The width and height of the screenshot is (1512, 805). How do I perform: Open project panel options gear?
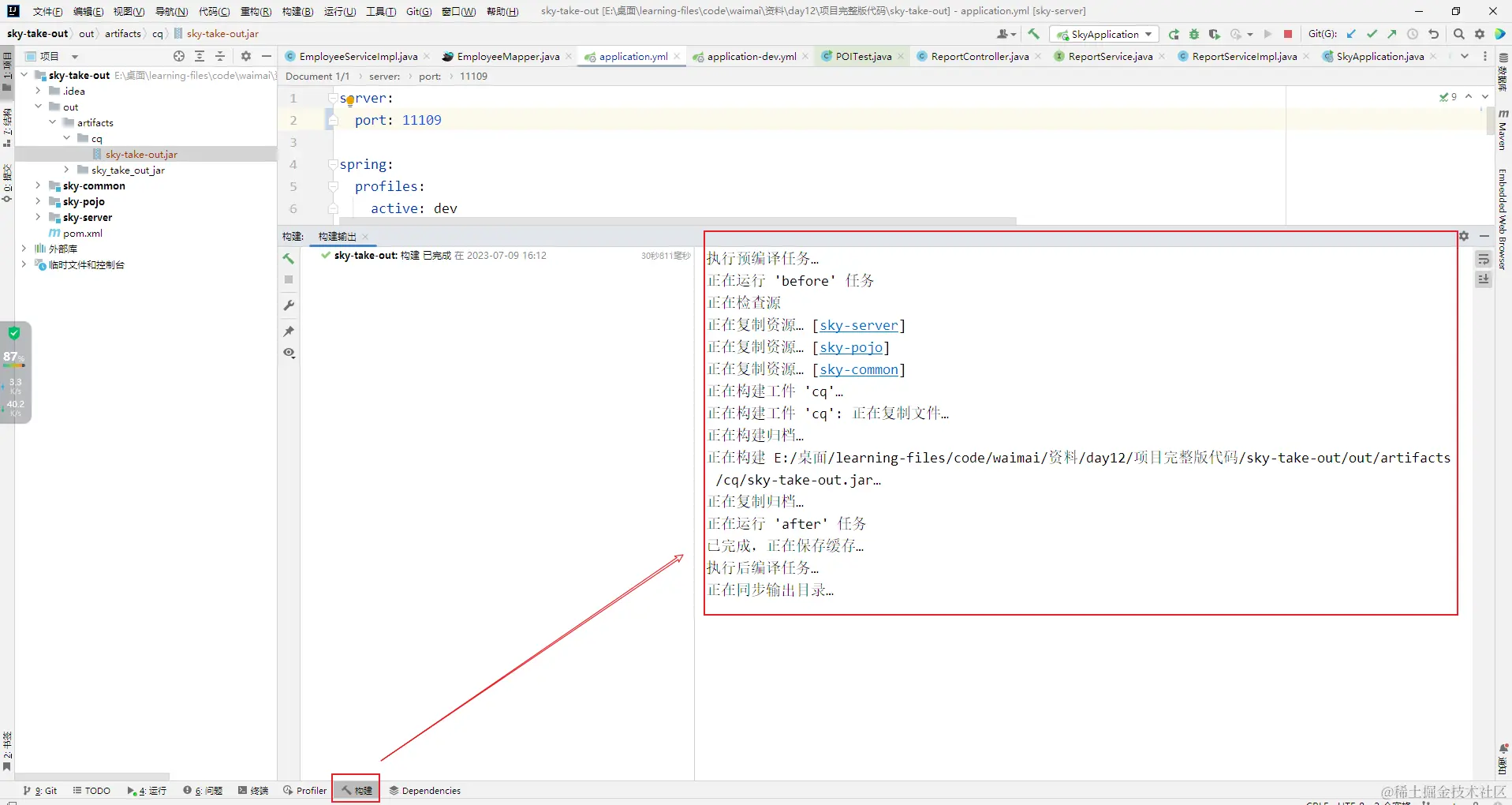click(246, 56)
